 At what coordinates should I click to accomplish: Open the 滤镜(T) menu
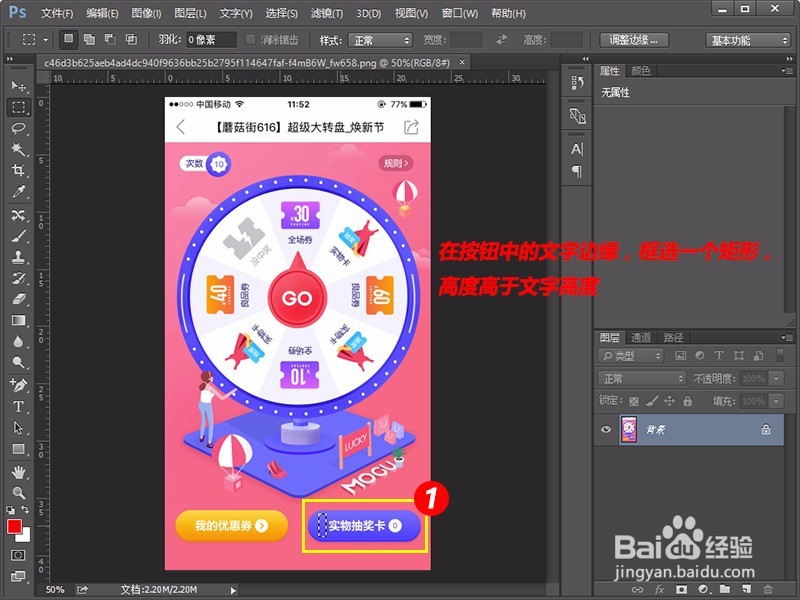click(x=327, y=13)
